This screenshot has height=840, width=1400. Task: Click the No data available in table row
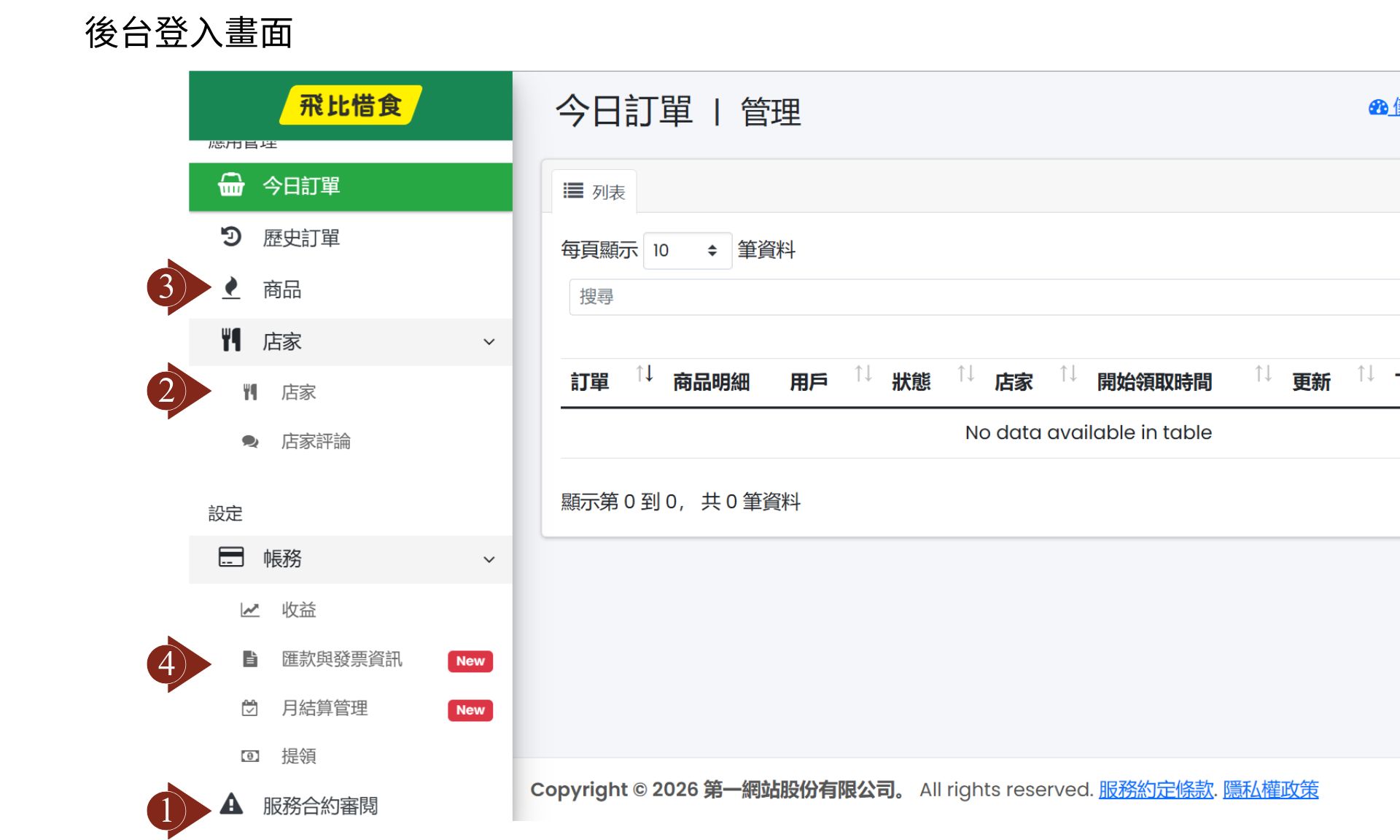click(x=980, y=432)
